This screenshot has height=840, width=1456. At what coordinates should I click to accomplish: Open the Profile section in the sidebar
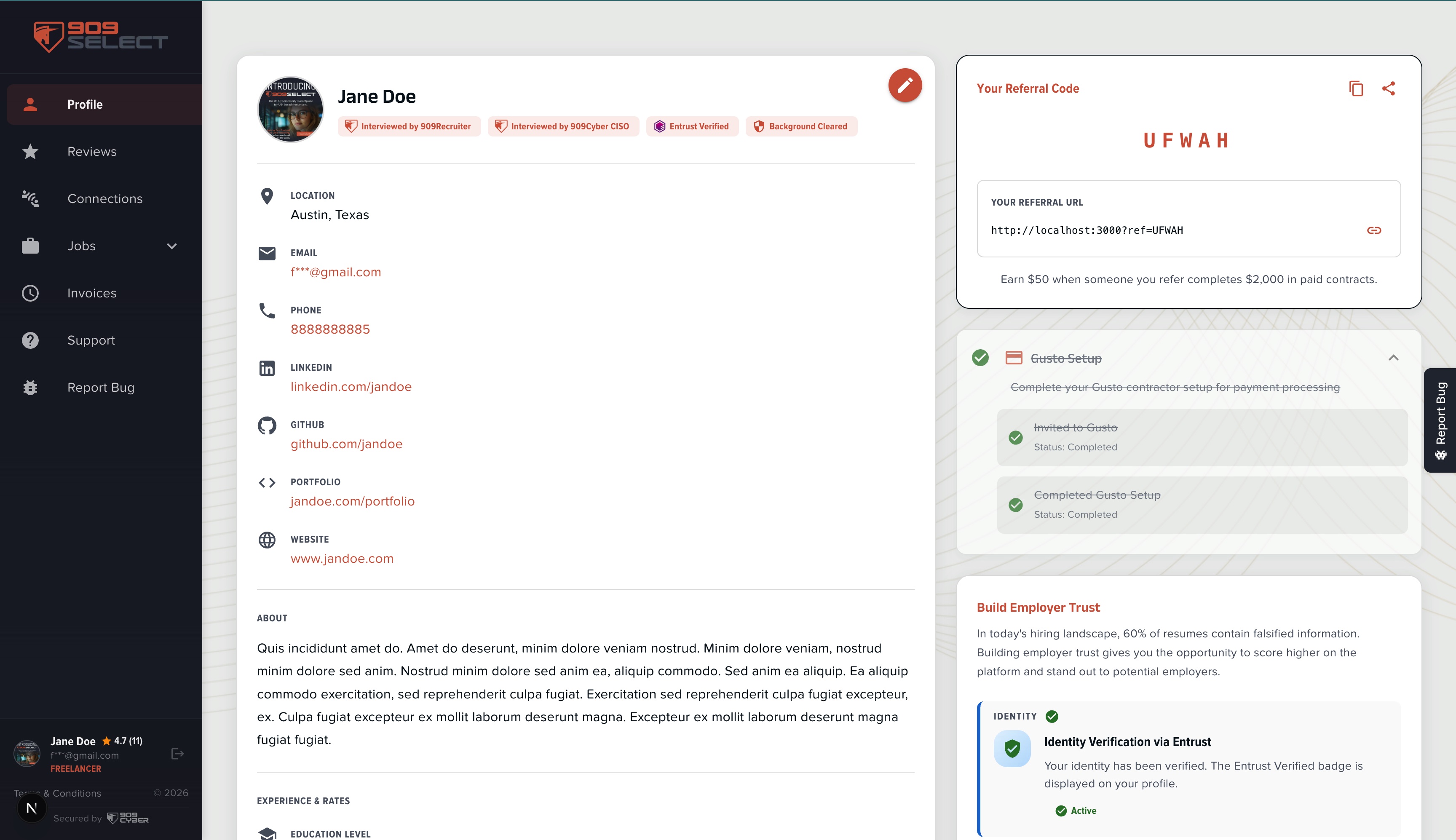pyautogui.click(x=86, y=104)
